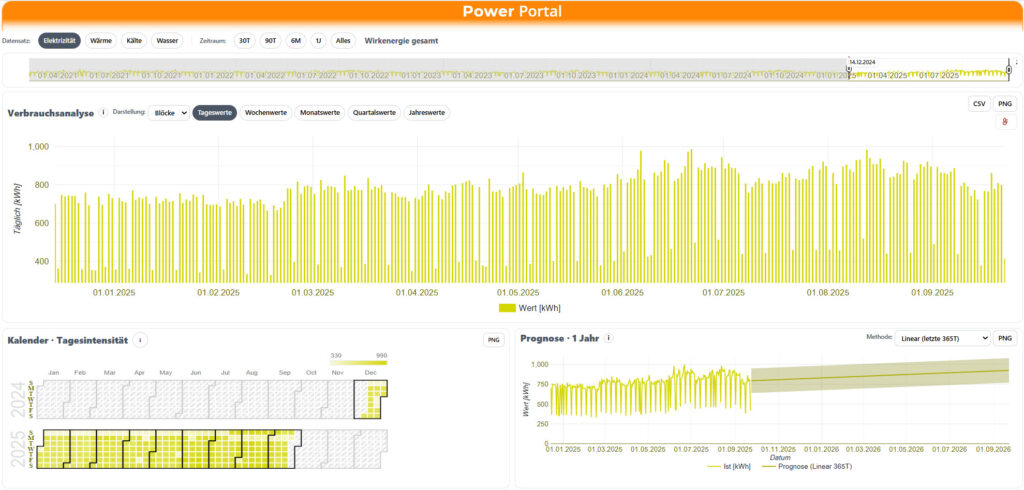This screenshot has width=1024, height=490.
Task: Switch dataset to Kälte
Action: [134, 41]
